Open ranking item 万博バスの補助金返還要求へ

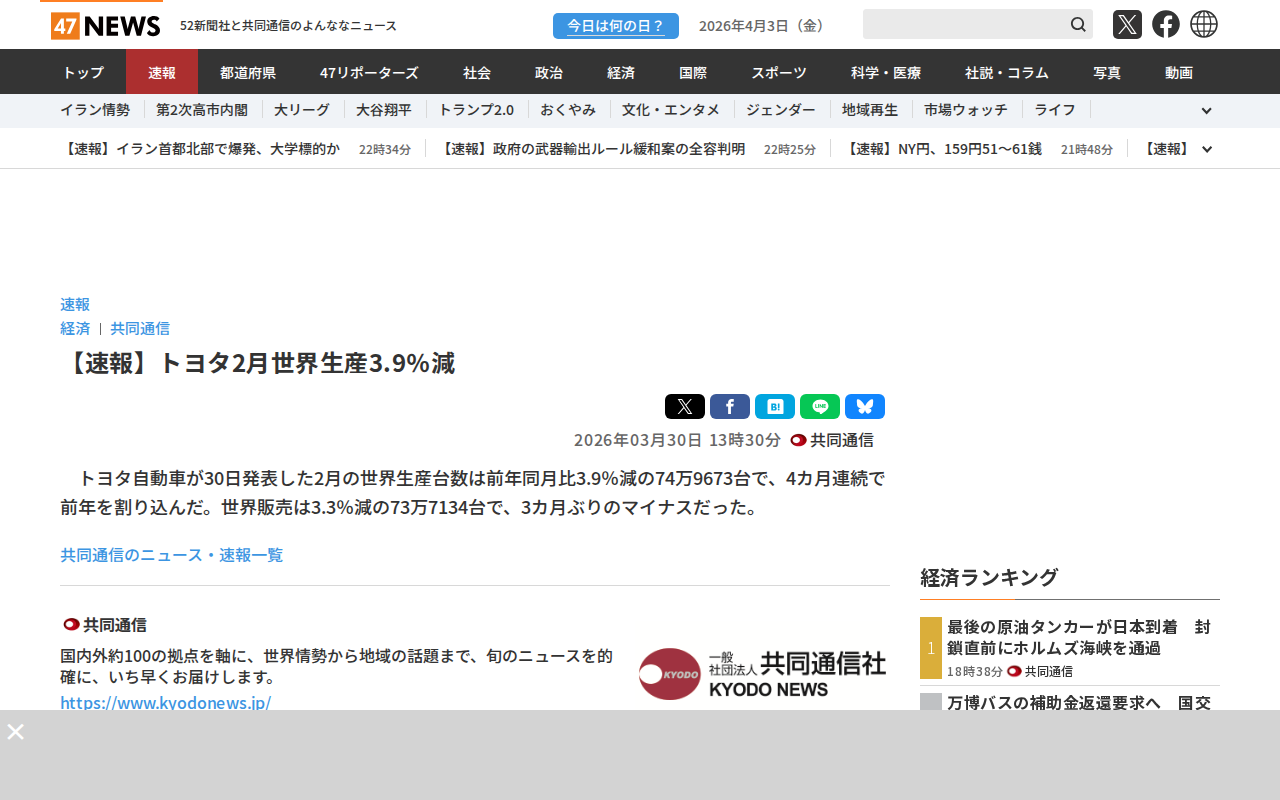(1079, 702)
